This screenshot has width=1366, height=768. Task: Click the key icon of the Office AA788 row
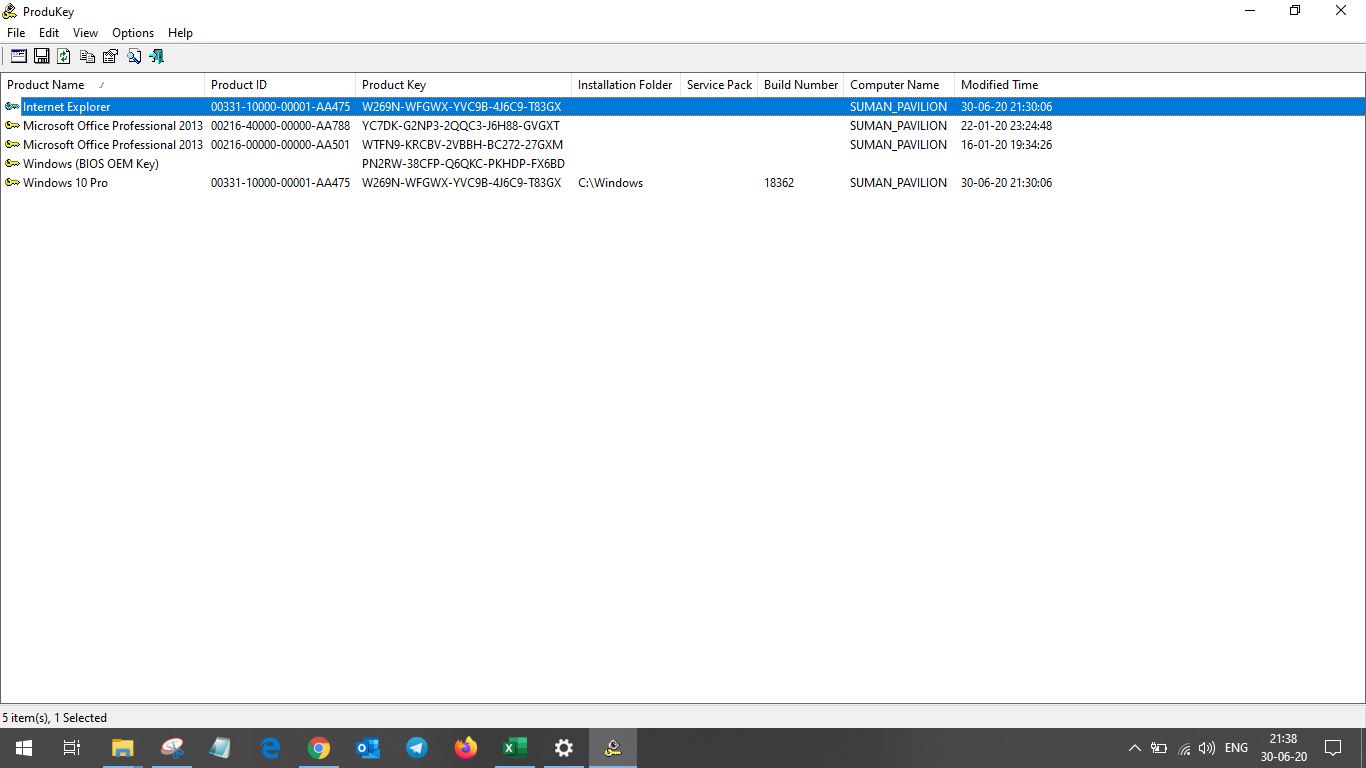[x=12, y=126]
